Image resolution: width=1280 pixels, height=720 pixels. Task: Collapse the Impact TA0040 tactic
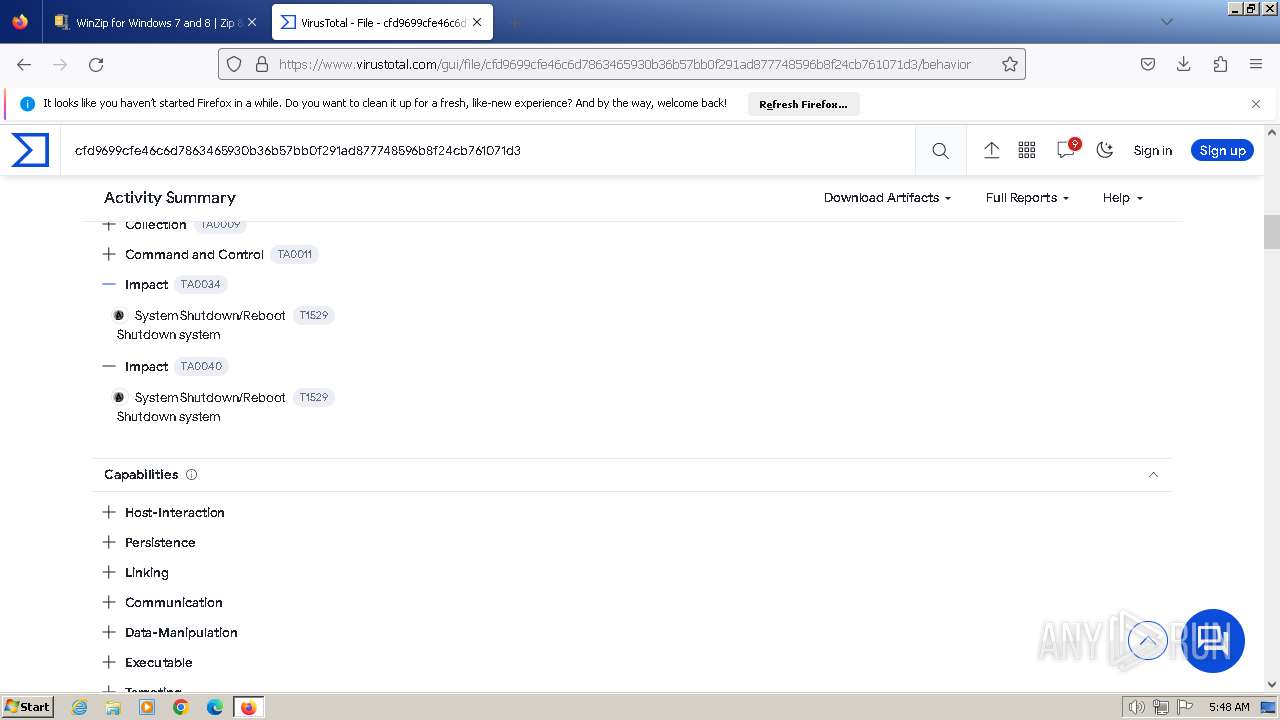(x=110, y=366)
